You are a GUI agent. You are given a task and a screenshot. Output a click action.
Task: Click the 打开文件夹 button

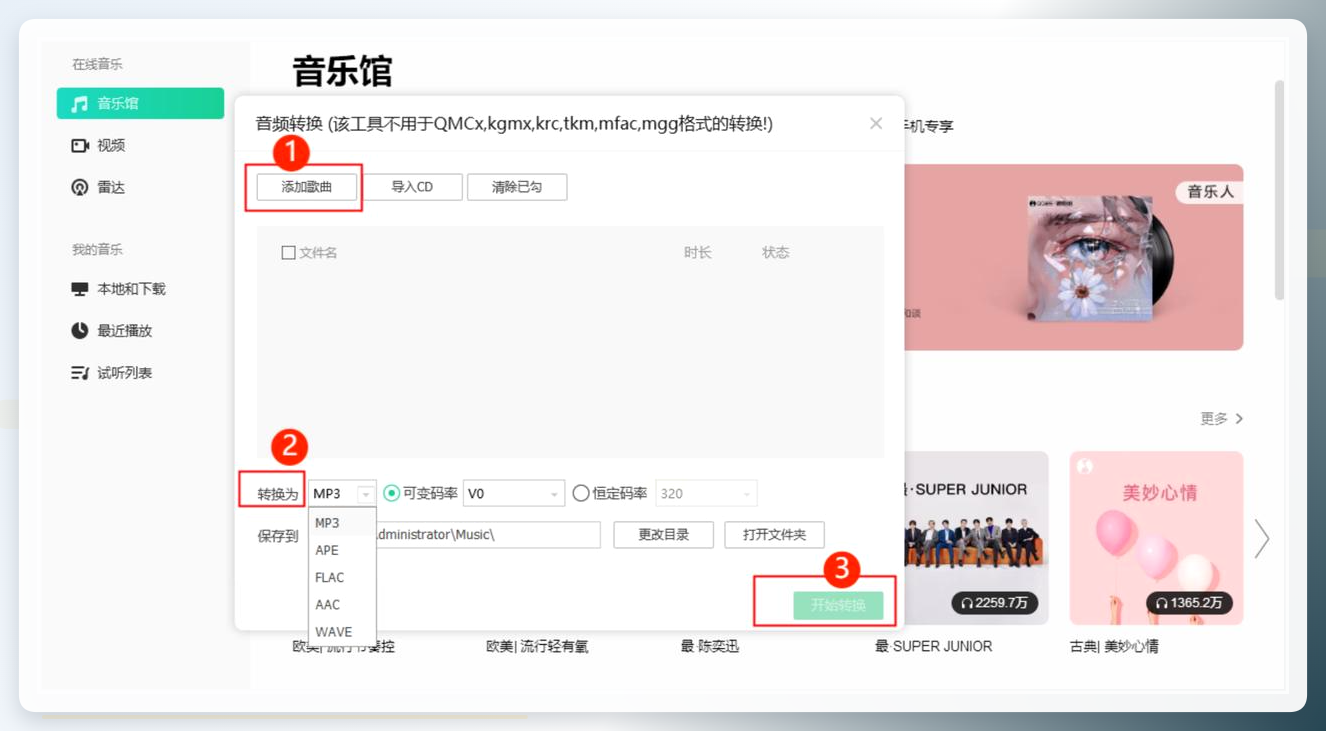coord(775,535)
